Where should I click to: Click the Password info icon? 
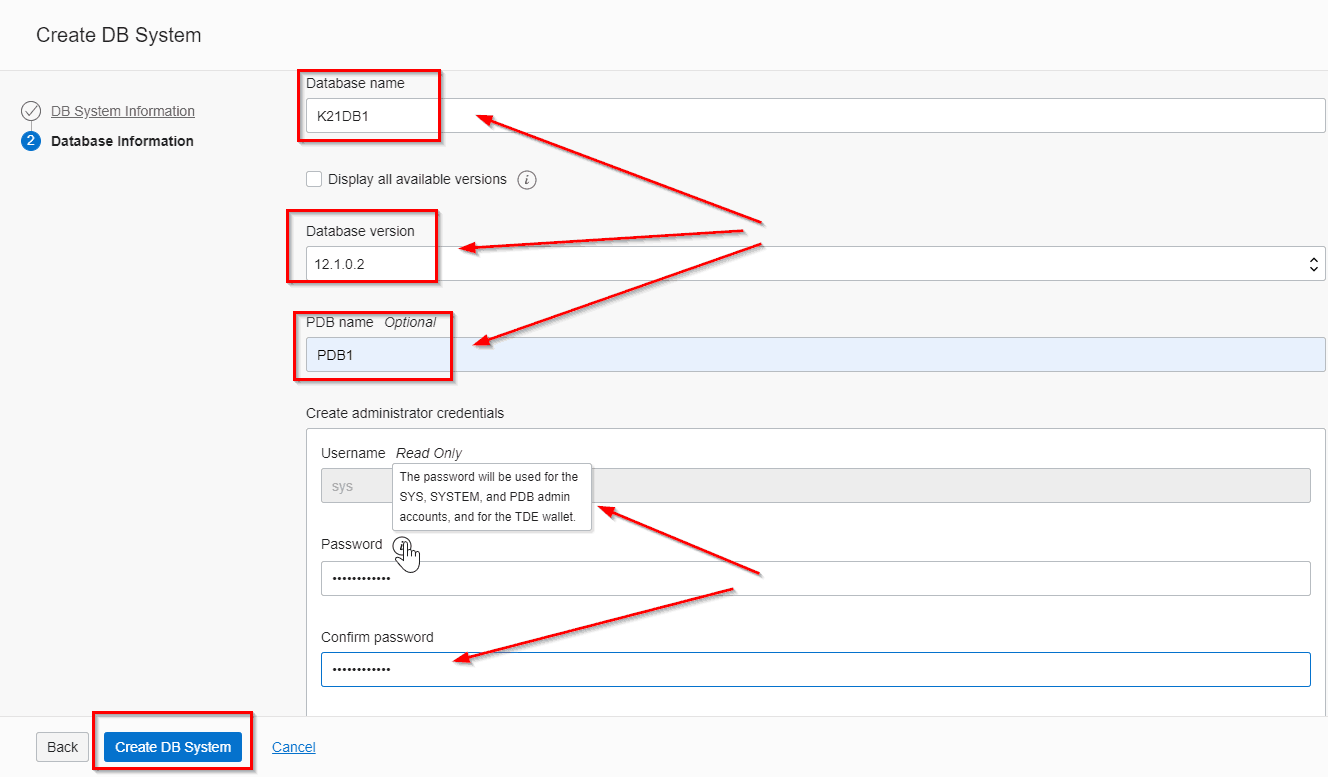tap(401, 545)
